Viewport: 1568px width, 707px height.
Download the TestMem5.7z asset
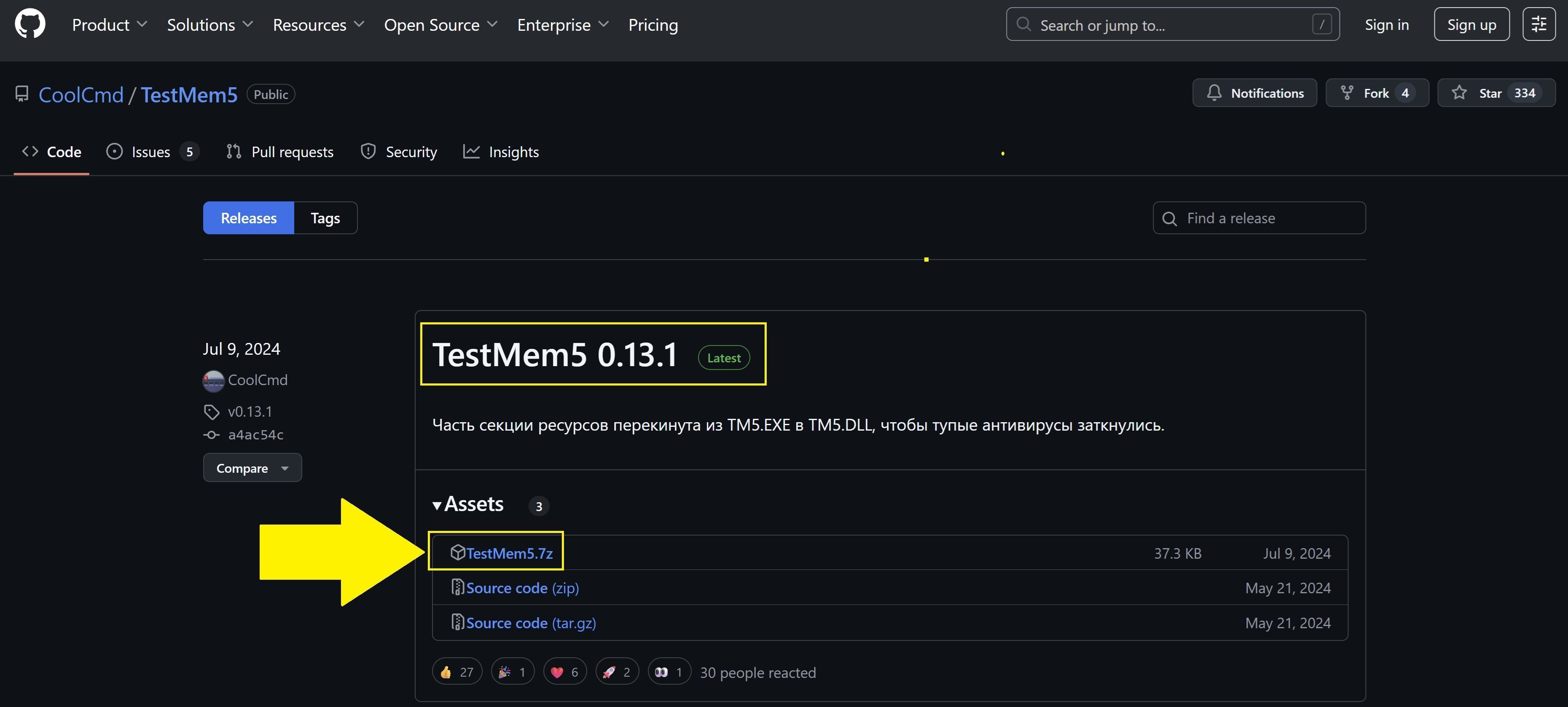[x=509, y=553]
